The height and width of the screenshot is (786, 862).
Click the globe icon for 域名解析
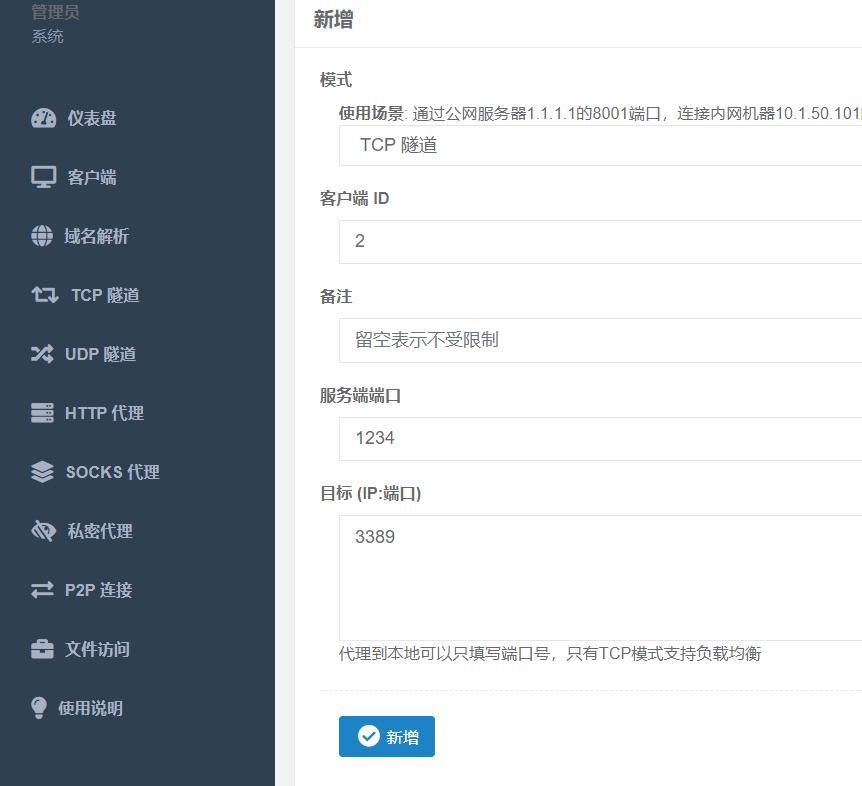click(42, 236)
